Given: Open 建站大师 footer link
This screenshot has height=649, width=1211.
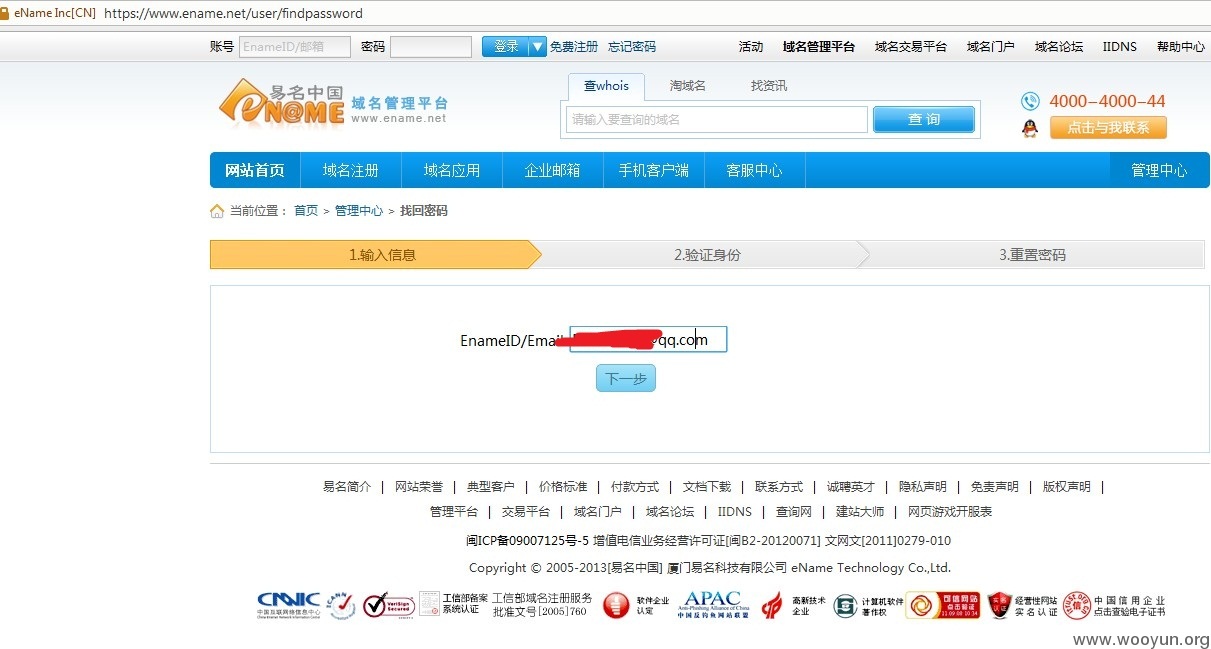Looking at the screenshot, I should 860,512.
